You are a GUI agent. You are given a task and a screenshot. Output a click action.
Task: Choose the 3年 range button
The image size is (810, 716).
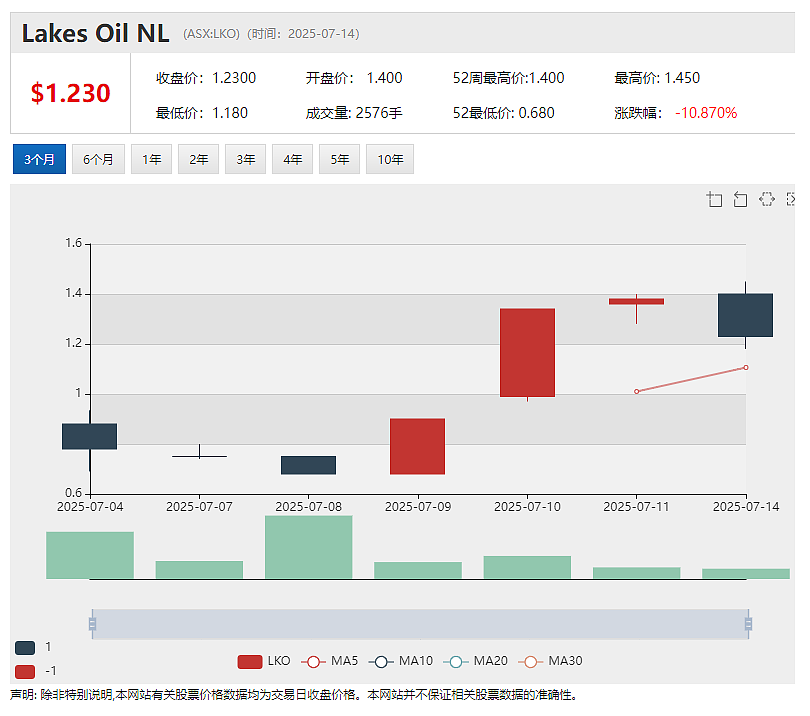(245, 159)
